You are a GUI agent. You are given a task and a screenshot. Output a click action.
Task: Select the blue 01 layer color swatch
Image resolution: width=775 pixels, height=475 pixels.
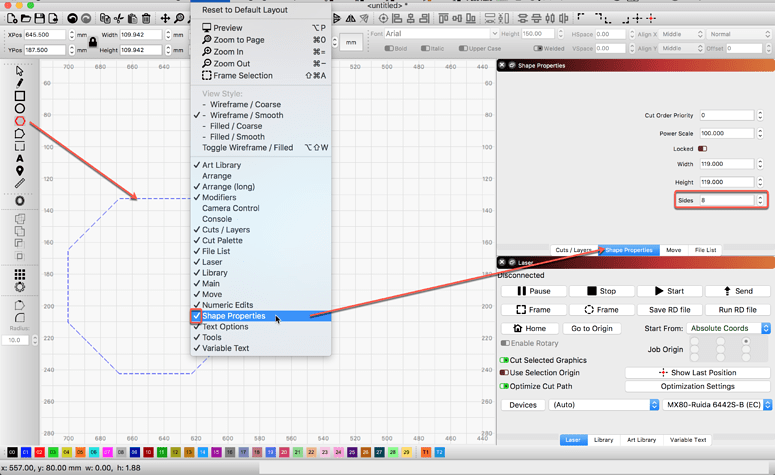tap(26, 452)
